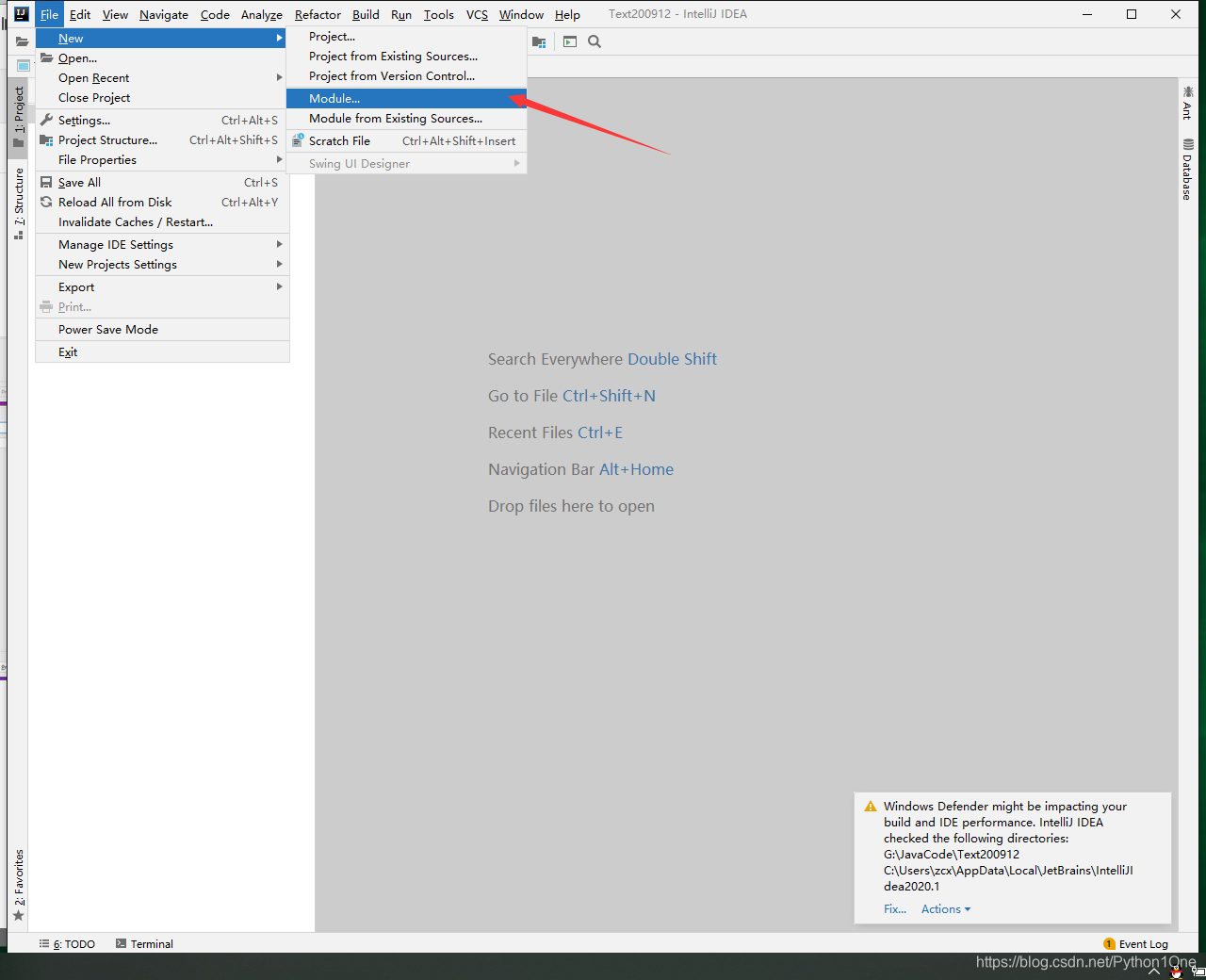The height and width of the screenshot is (980, 1206).
Task: Click the Scratch File icon
Action: click(298, 140)
